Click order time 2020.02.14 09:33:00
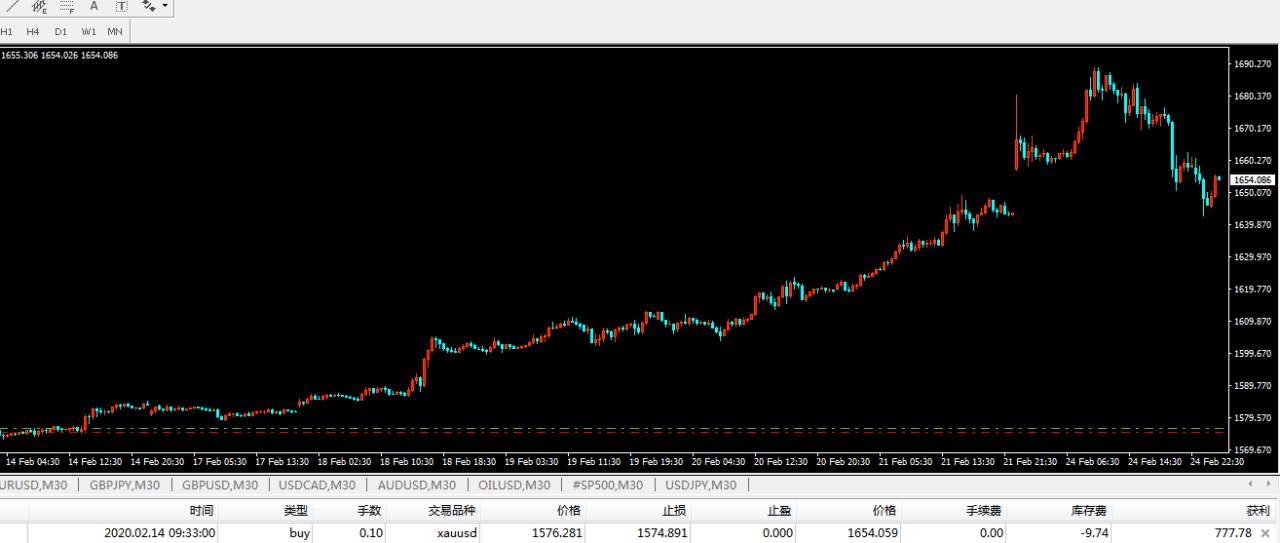Screen dimensions: 1280x543 tap(159, 533)
